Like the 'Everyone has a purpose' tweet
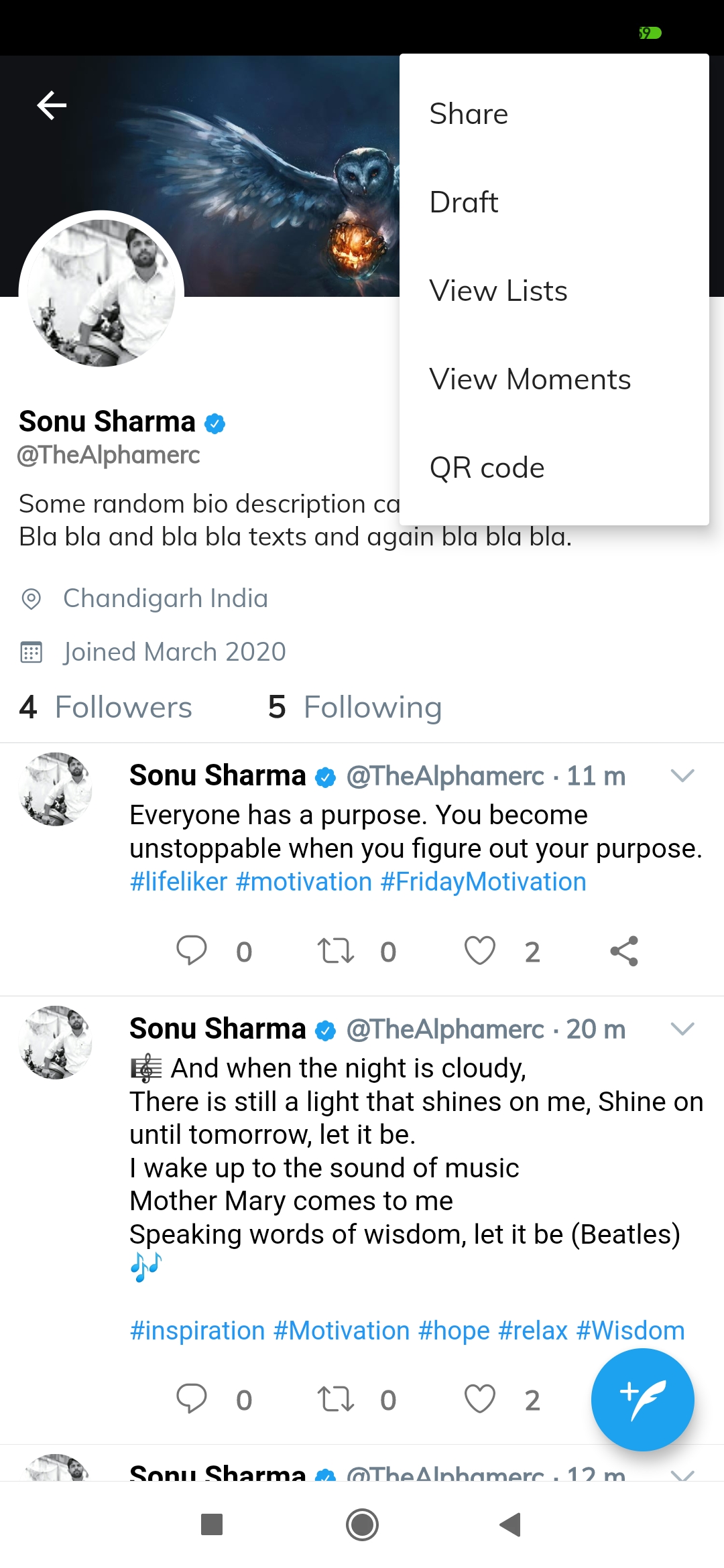 (480, 951)
